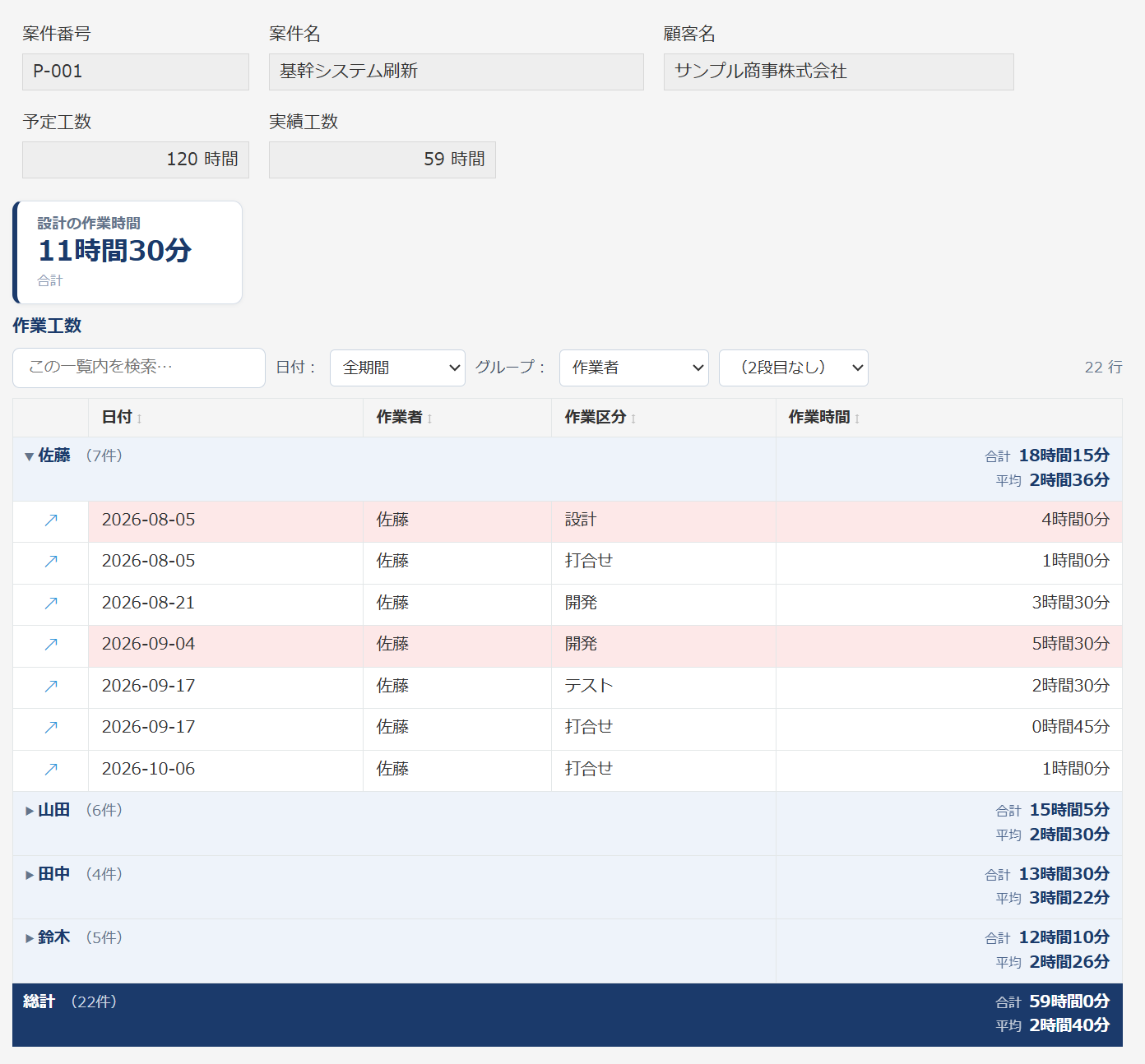The height and width of the screenshot is (1064, 1145).
Task: Click the 佐藤 group total 18時間15分
Action: tap(1064, 456)
